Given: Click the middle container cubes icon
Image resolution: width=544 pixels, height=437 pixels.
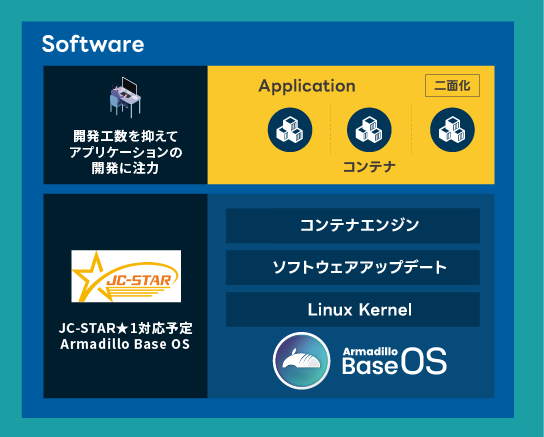Looking at the screenshot, I should [369, 130].
